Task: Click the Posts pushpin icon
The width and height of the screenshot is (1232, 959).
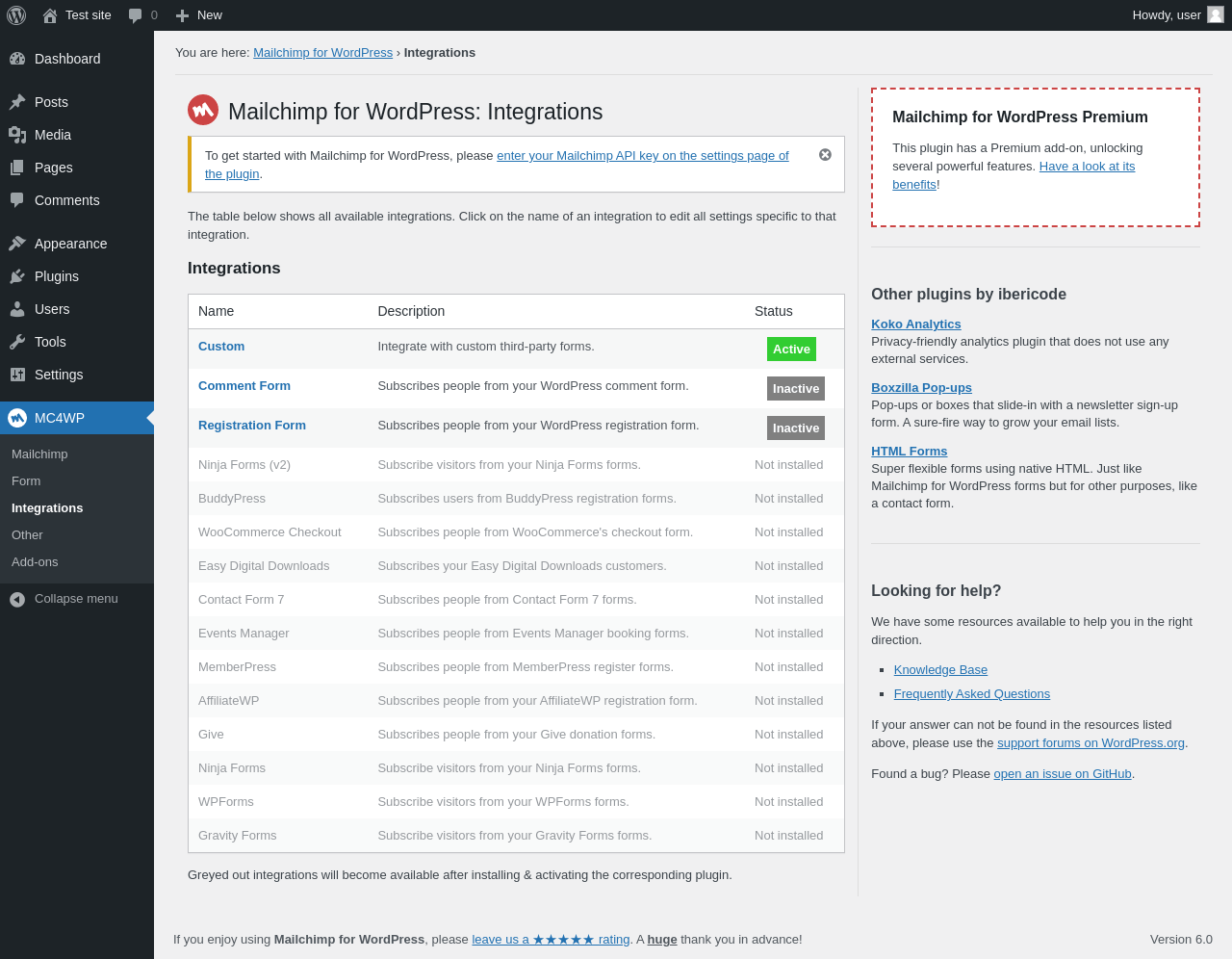Action: [17, 102]
